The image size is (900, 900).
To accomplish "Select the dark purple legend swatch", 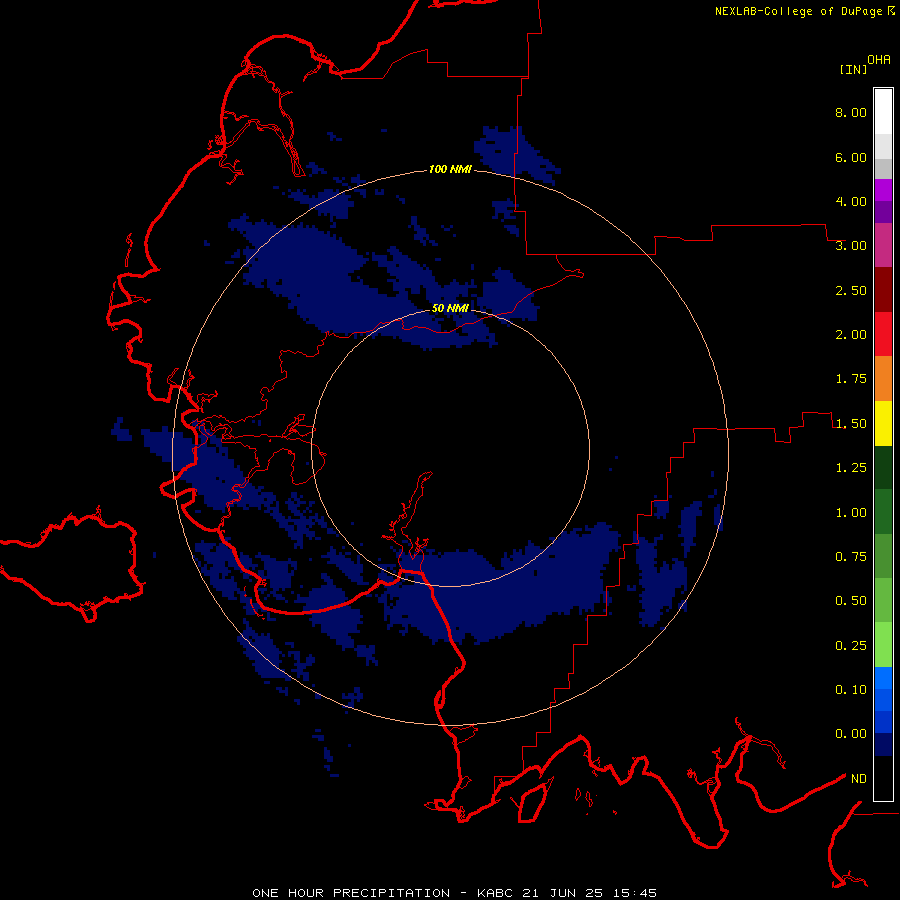I will (x=883, y=212).
